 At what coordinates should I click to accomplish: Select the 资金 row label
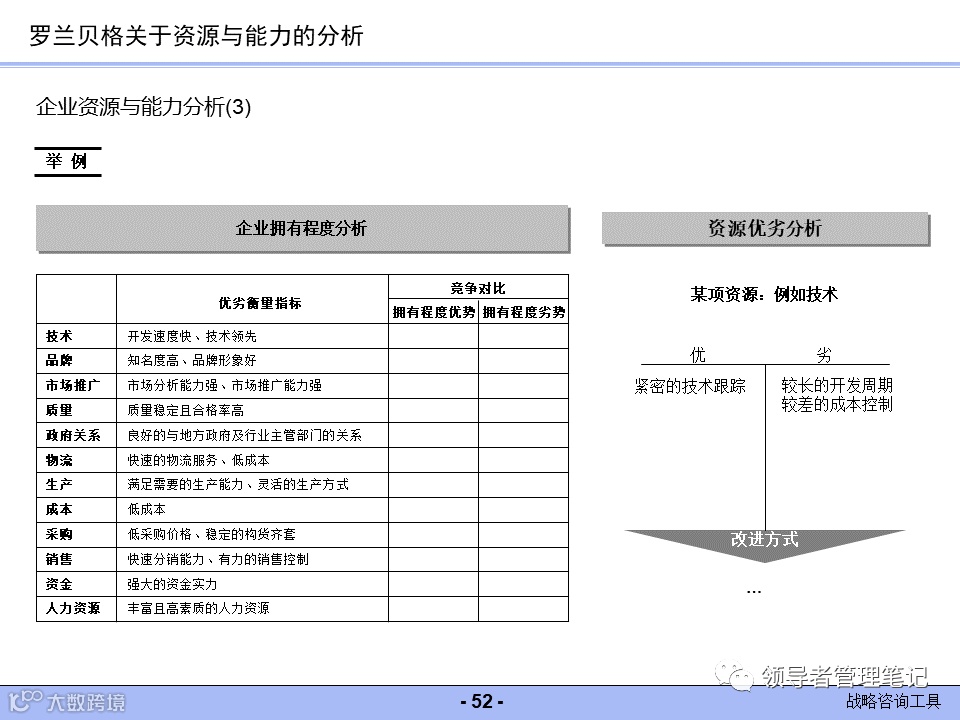(59, 584)
